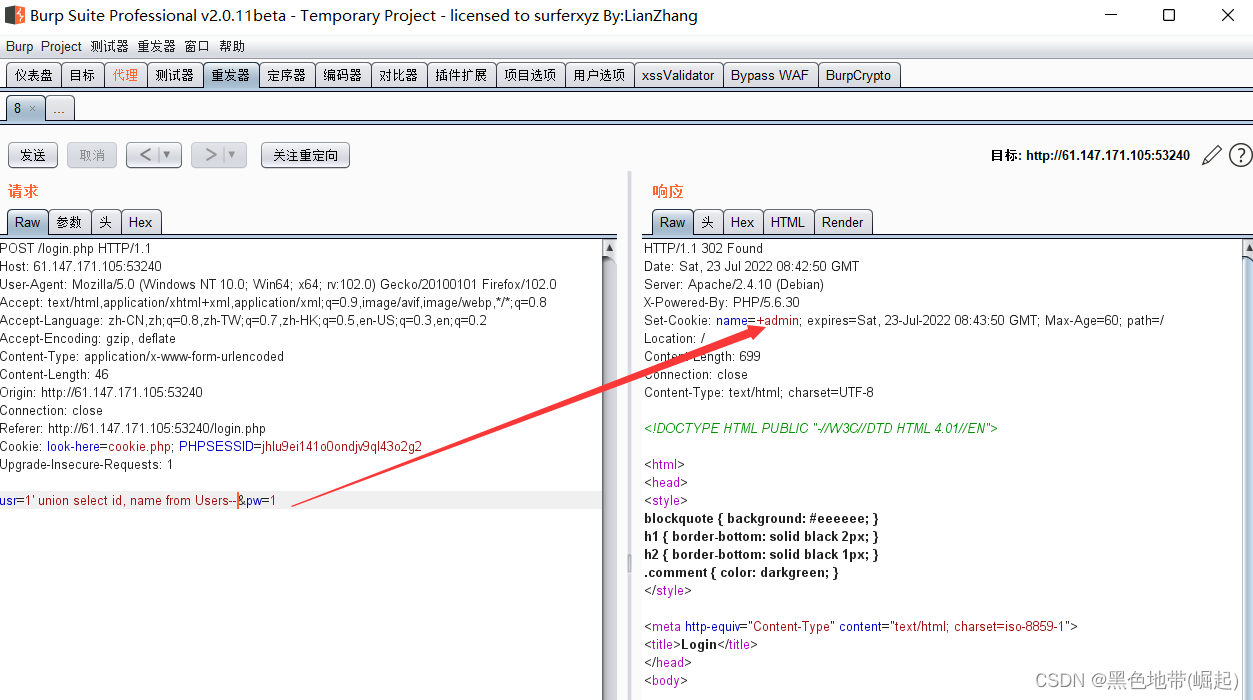Click the Cookie header line in request
This screenshot has width=1253, height=700.
click(x=211, y=446)
